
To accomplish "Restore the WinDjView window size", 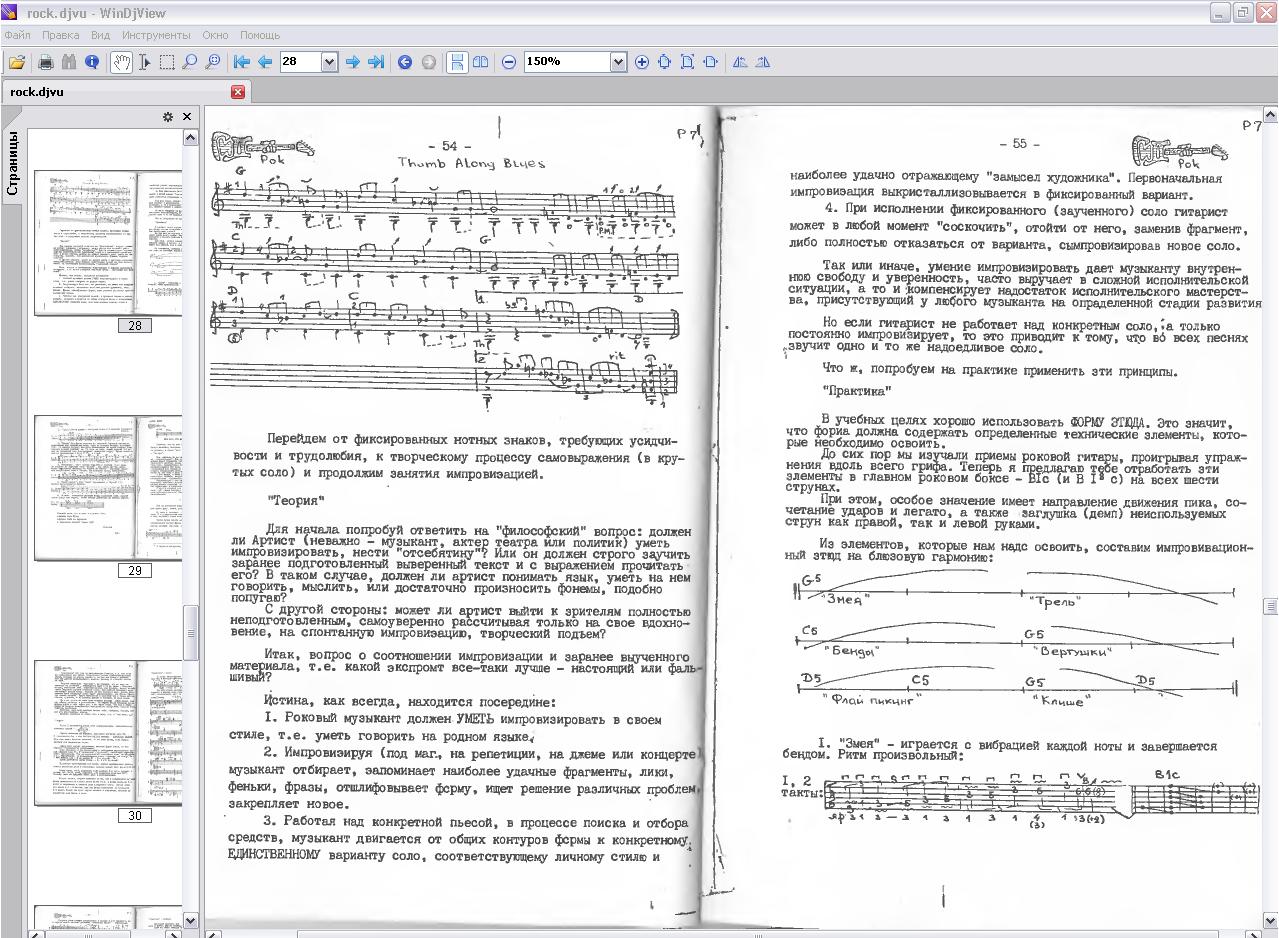I will pos(1243,13).
